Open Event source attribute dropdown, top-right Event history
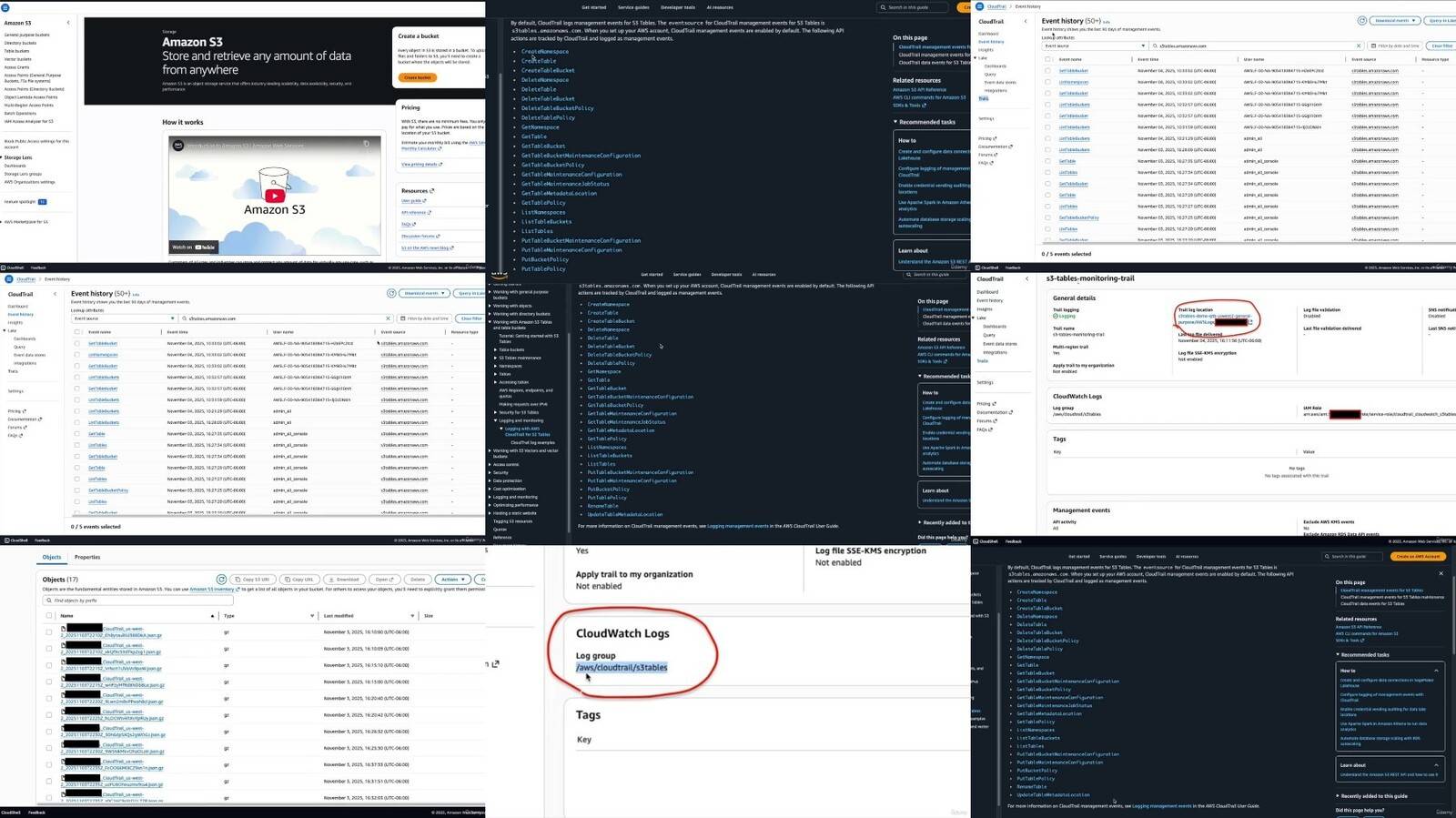The width and height of the screenshot is (1456, 818). 1095,45
